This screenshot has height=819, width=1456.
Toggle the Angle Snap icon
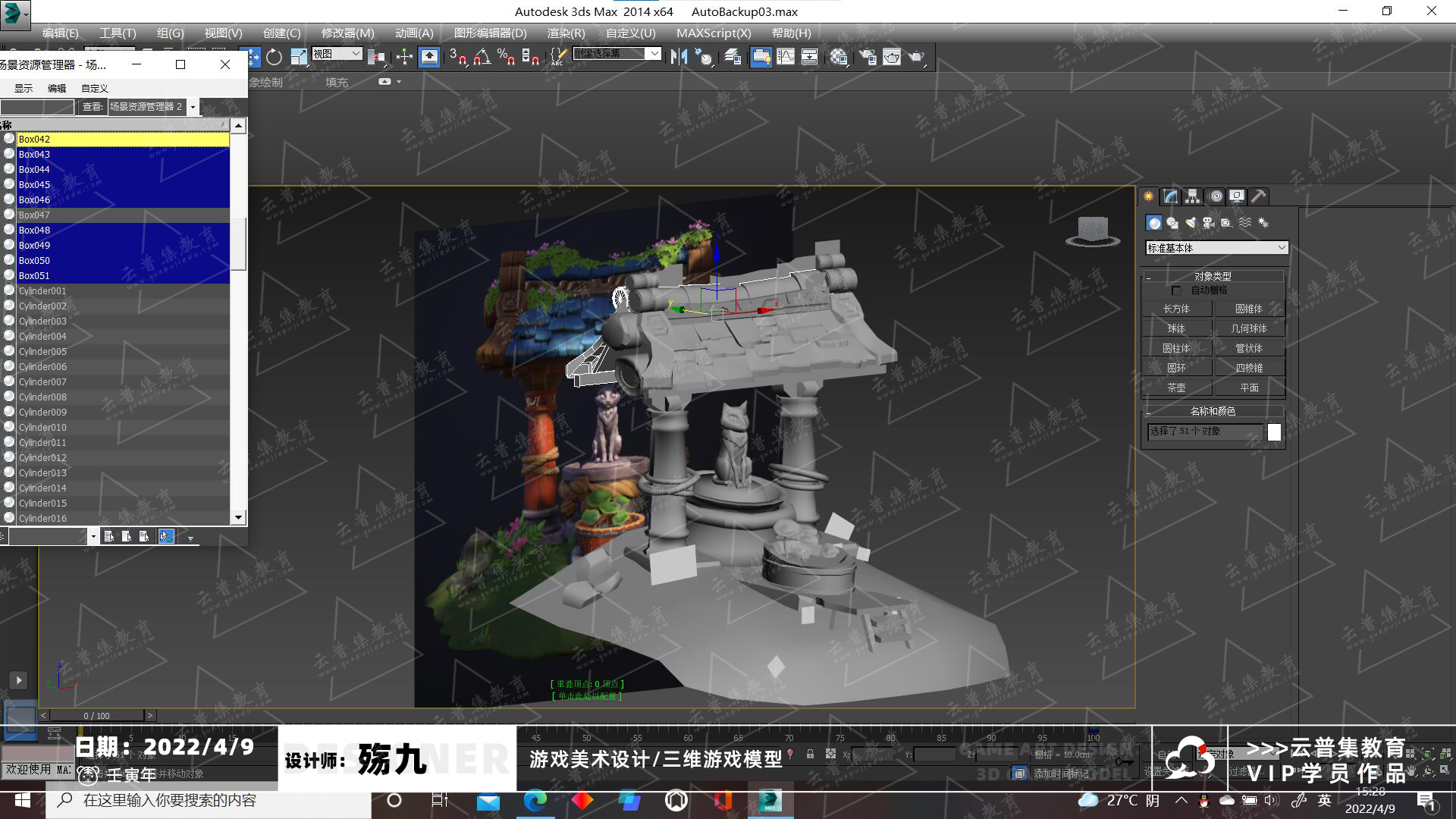click(482, 57)
